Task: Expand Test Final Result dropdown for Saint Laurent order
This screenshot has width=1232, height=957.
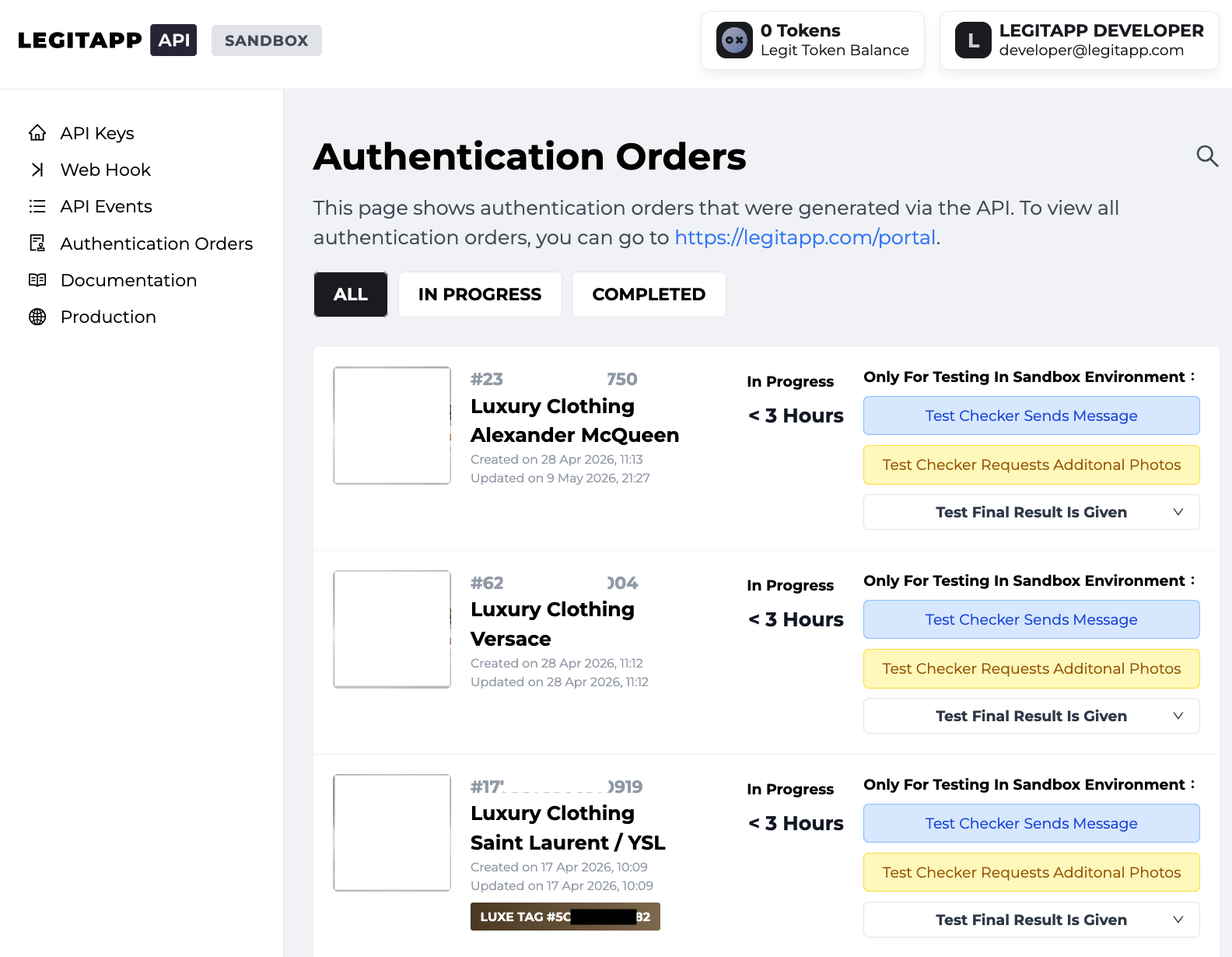Action: pos(1031,920)
